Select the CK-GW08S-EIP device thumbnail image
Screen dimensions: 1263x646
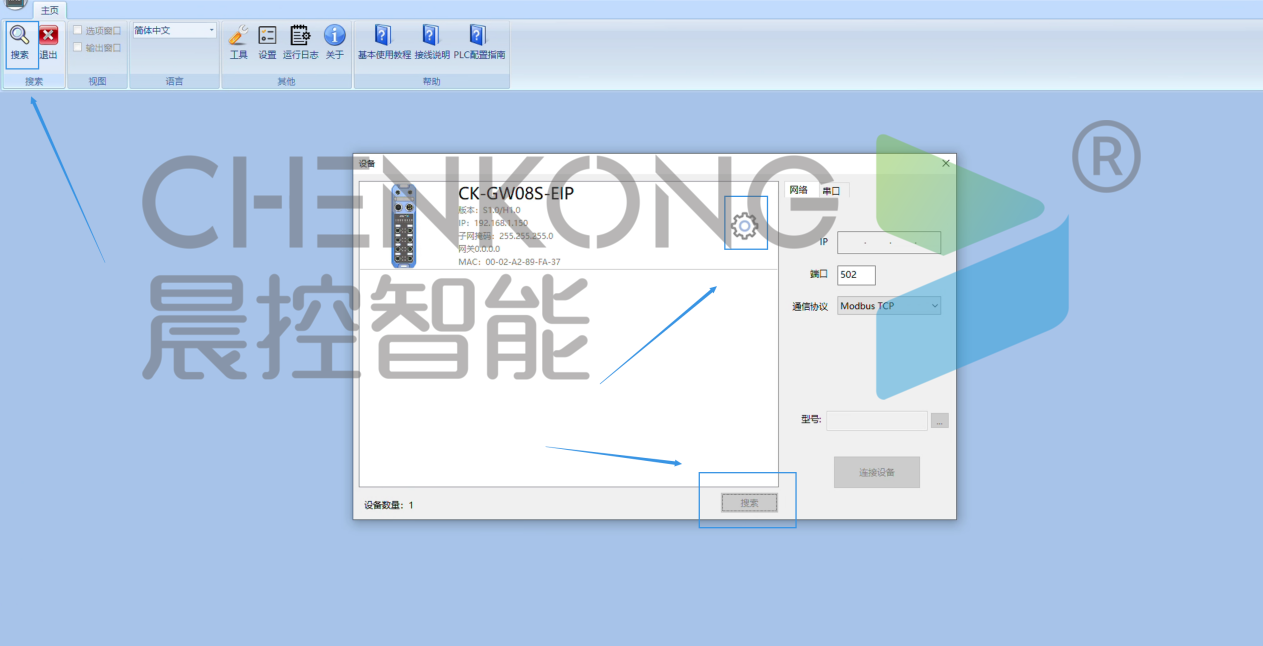click(404, 226)
